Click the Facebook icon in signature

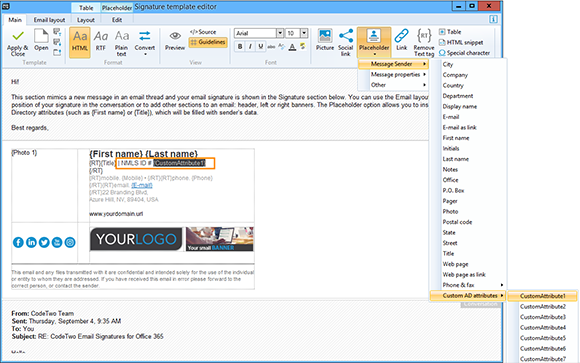click(18, 242)
